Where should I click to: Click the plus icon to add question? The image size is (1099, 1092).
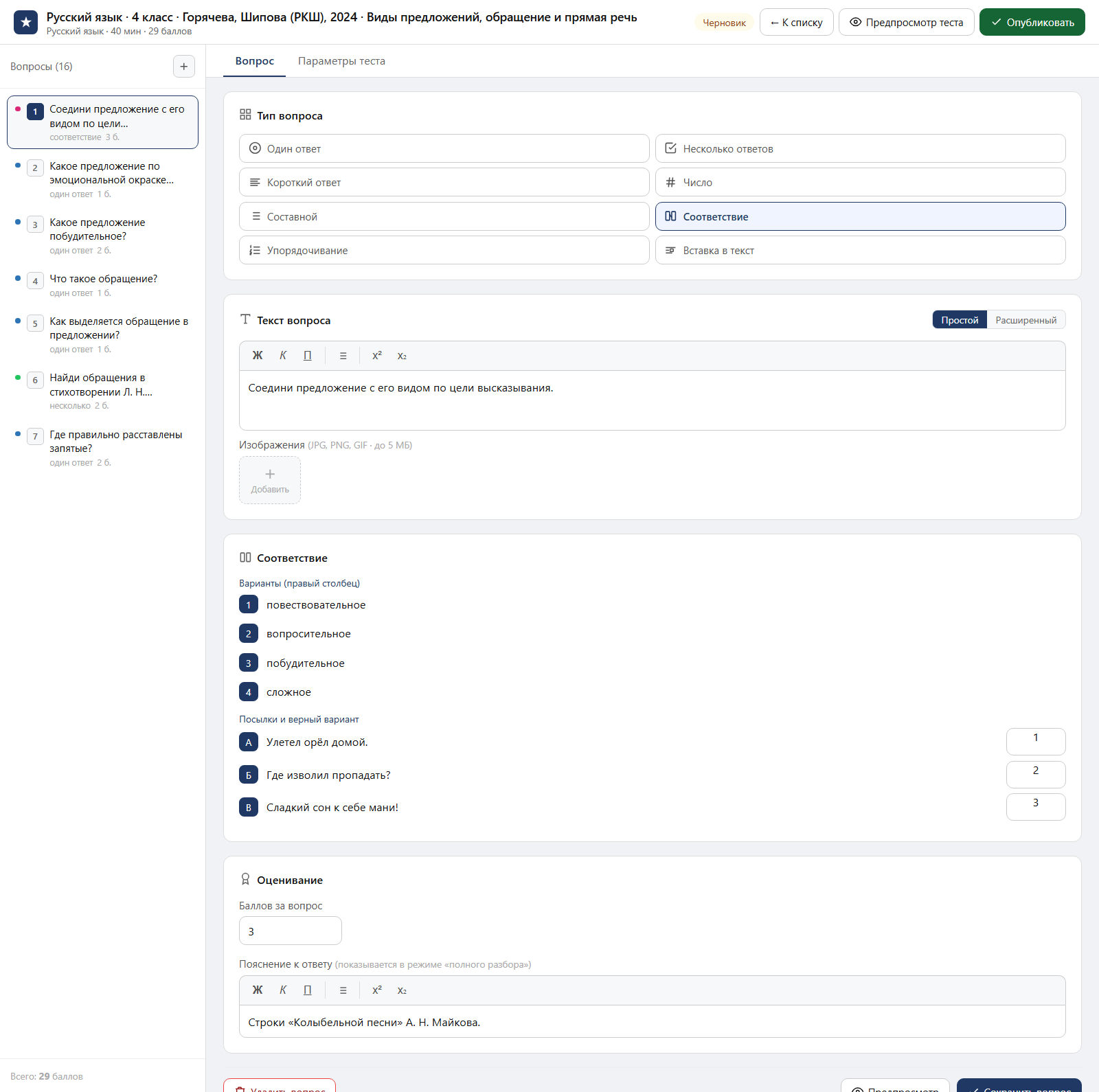tap(183, 67)
